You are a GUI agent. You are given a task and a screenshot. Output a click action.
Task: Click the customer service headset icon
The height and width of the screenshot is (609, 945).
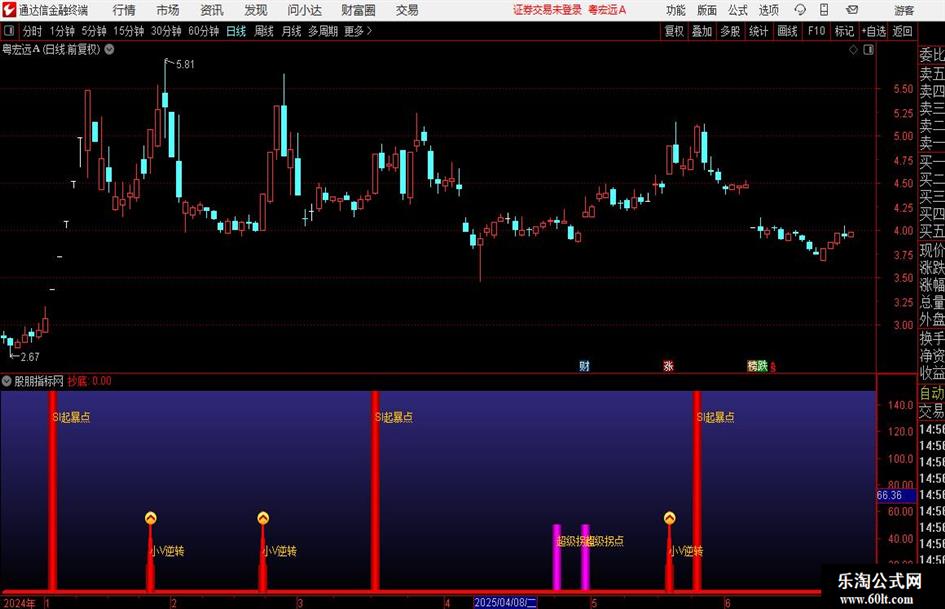click(x=800, y=10)
